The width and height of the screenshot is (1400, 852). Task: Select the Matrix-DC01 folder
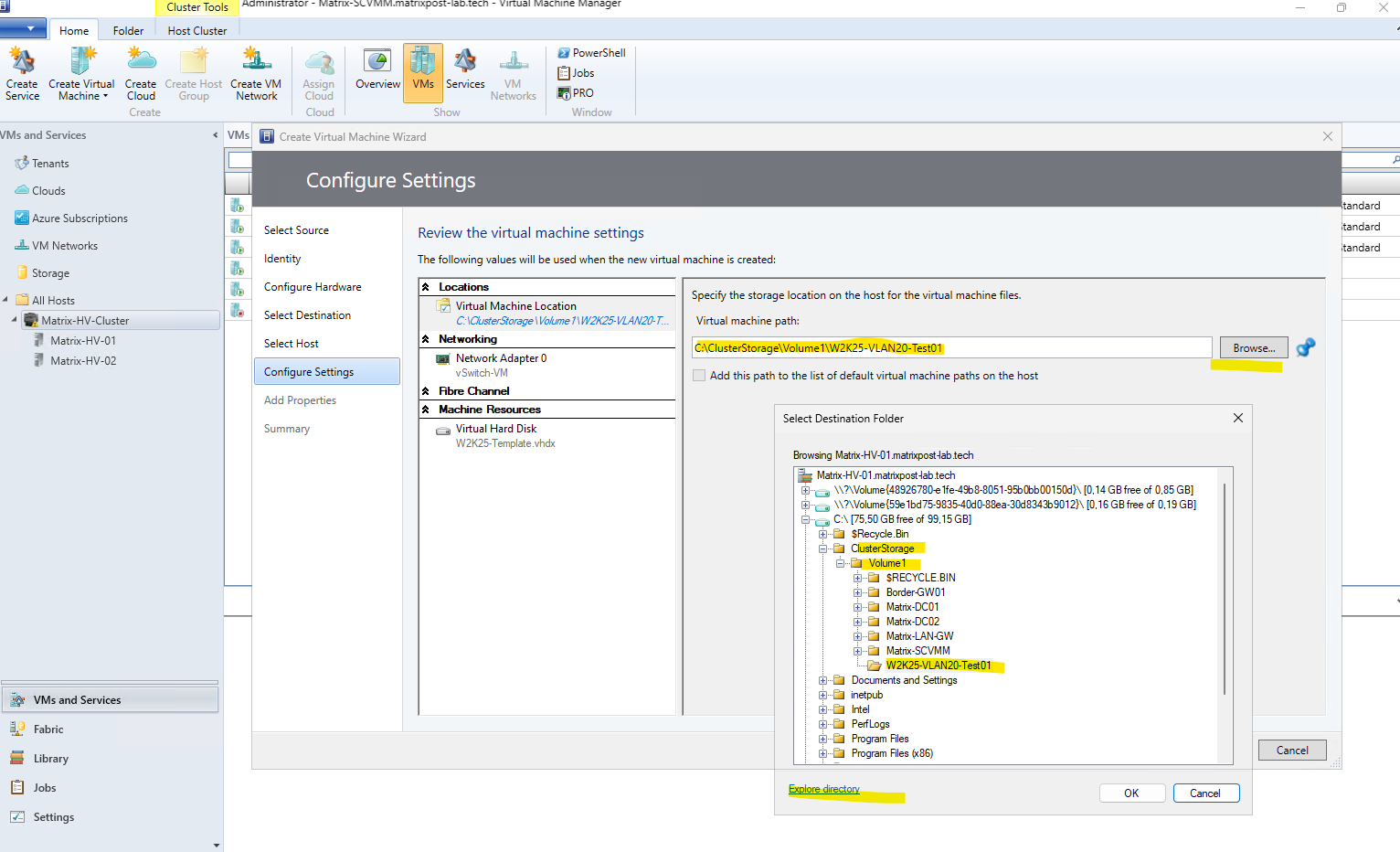pyautogui.click(x=912, y=607)
